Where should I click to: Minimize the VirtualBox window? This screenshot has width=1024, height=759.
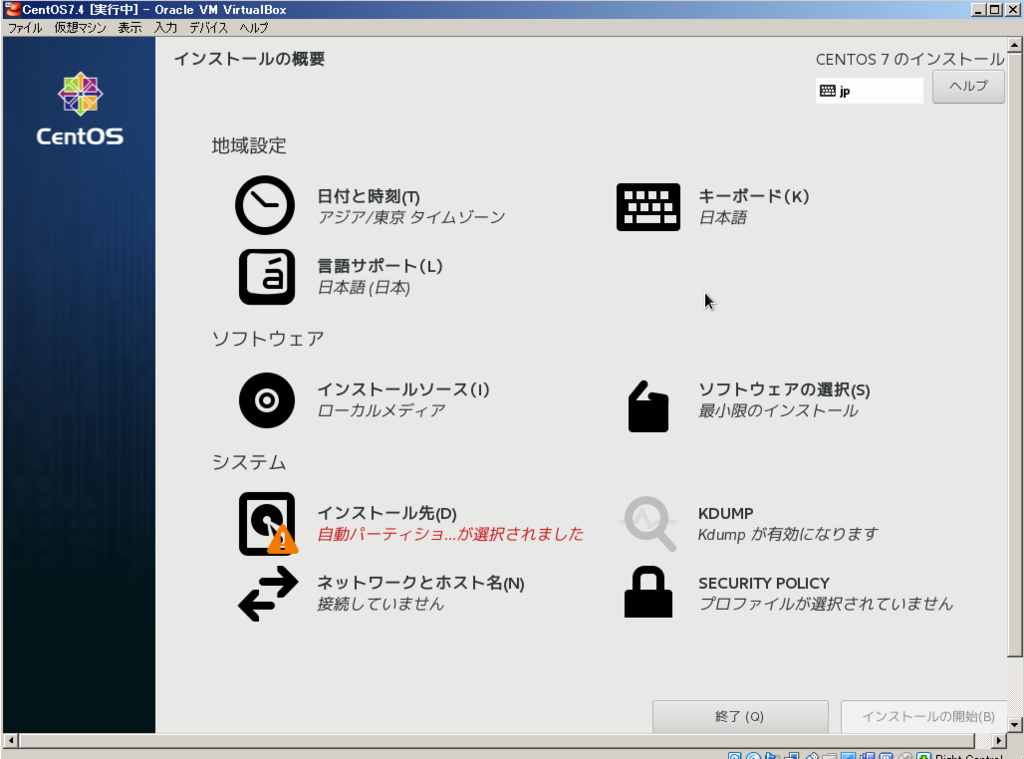point(978,10)
